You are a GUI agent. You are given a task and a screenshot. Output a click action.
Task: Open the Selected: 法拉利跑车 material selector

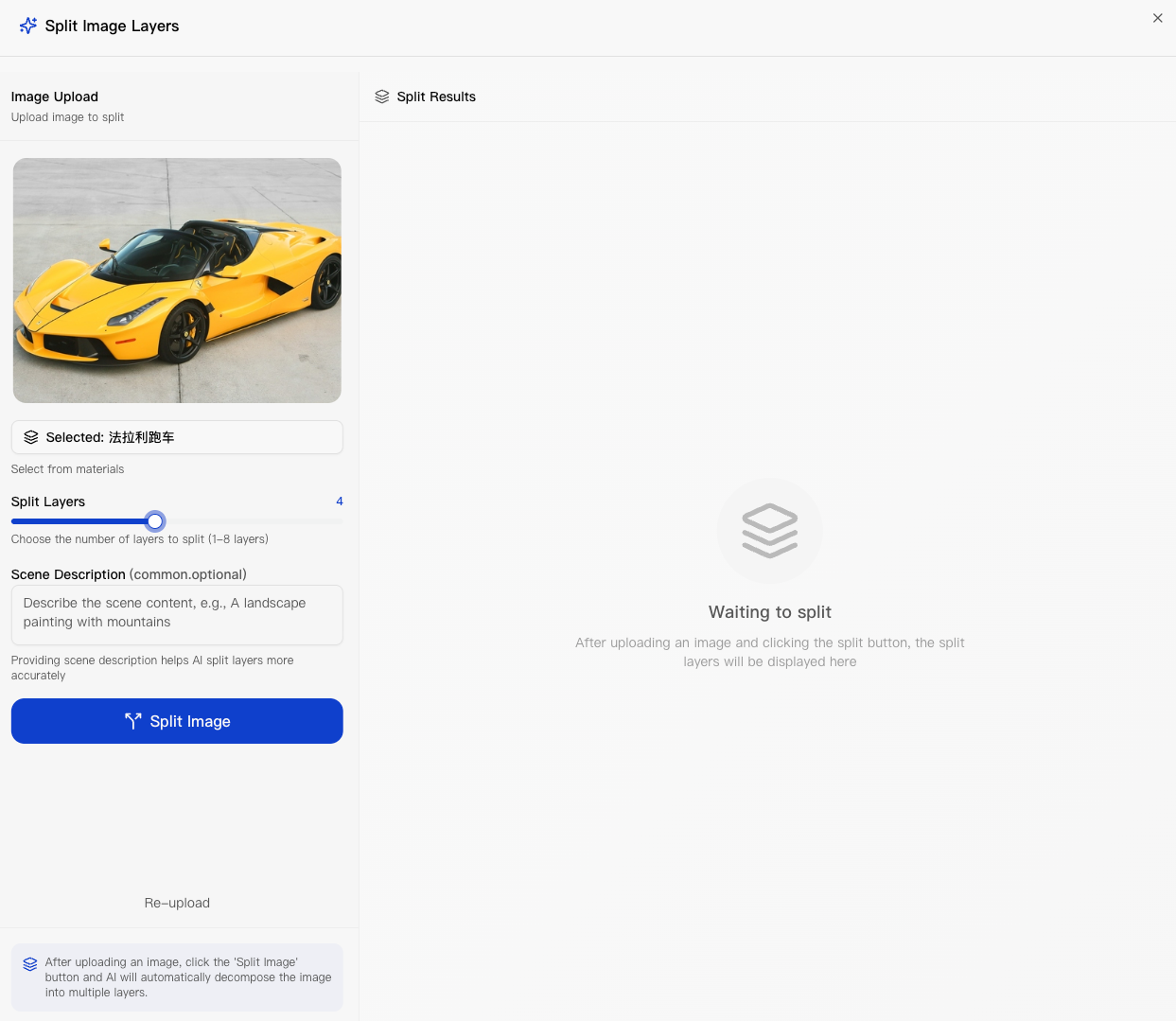pyautogui.click(x=177, y=437)
